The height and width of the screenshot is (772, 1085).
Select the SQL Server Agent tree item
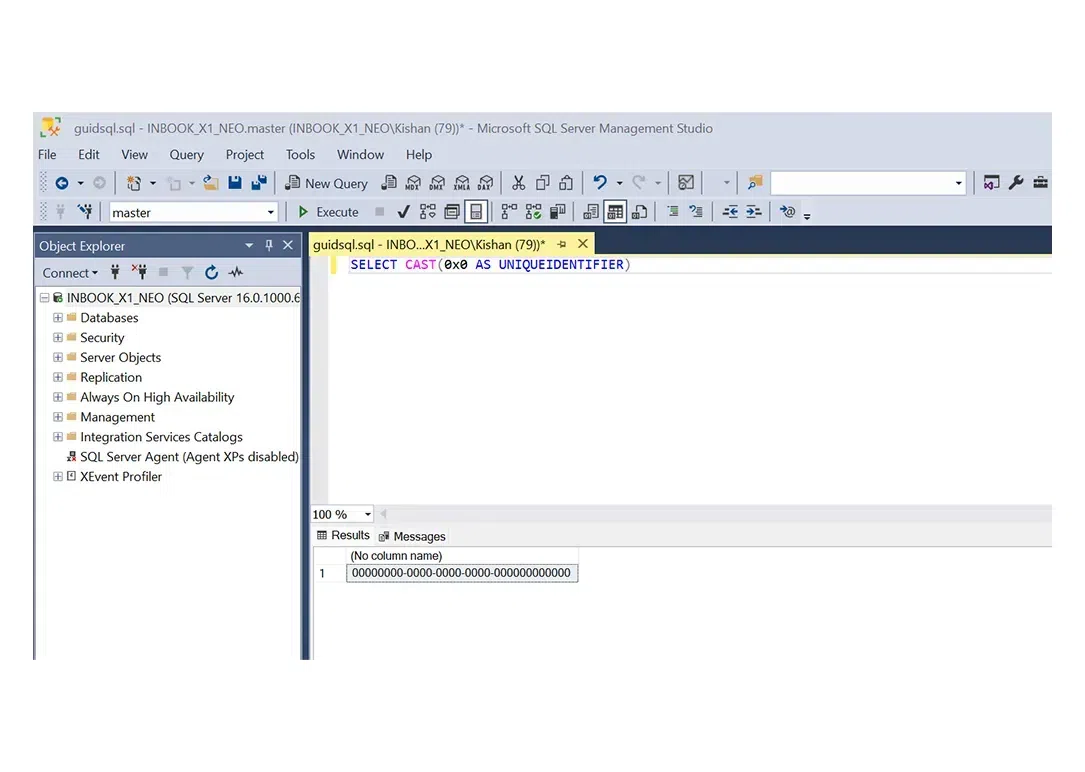182,457
